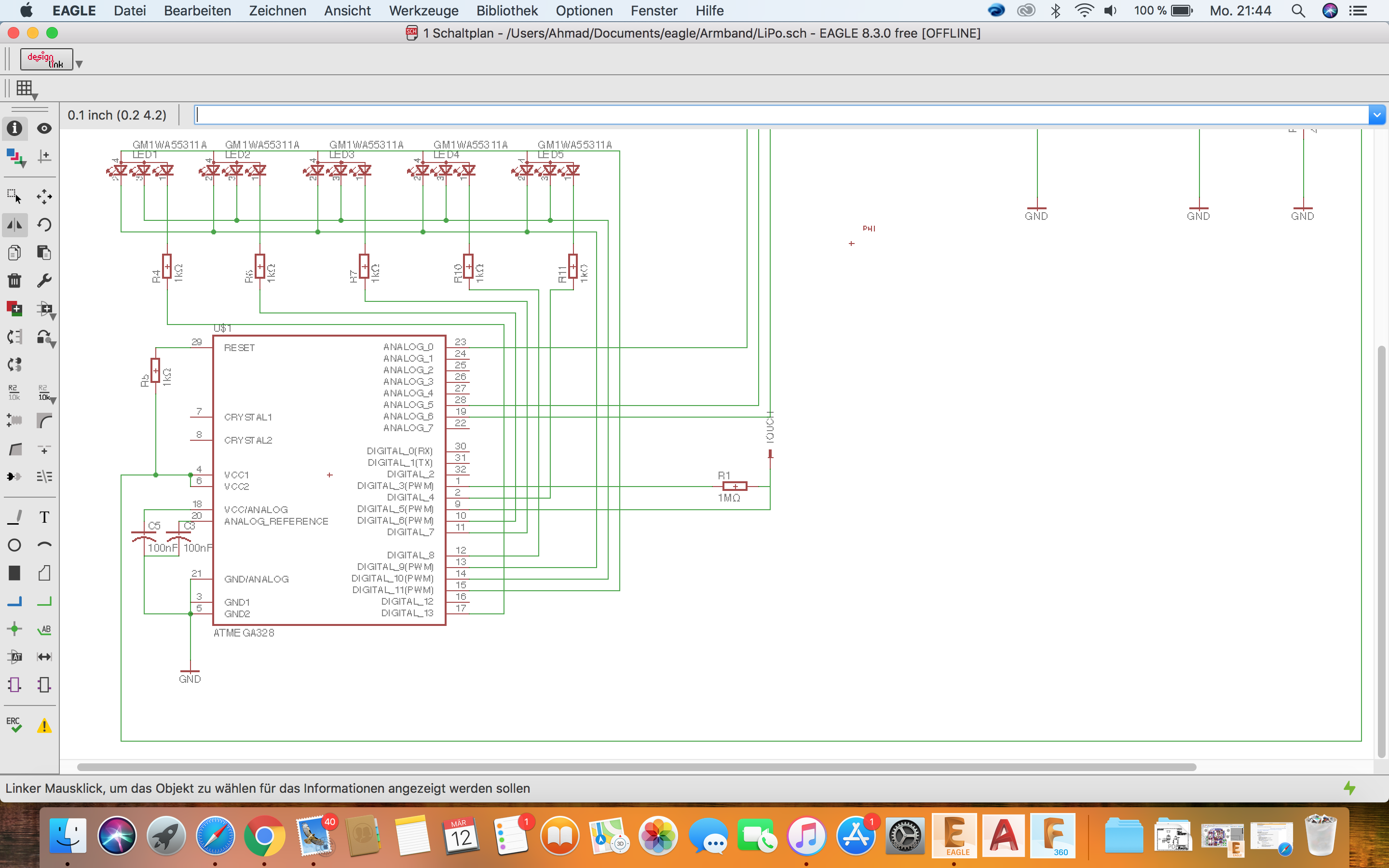
Task: Toggle the Show eye tool
Action: click(x=44, y=128)
